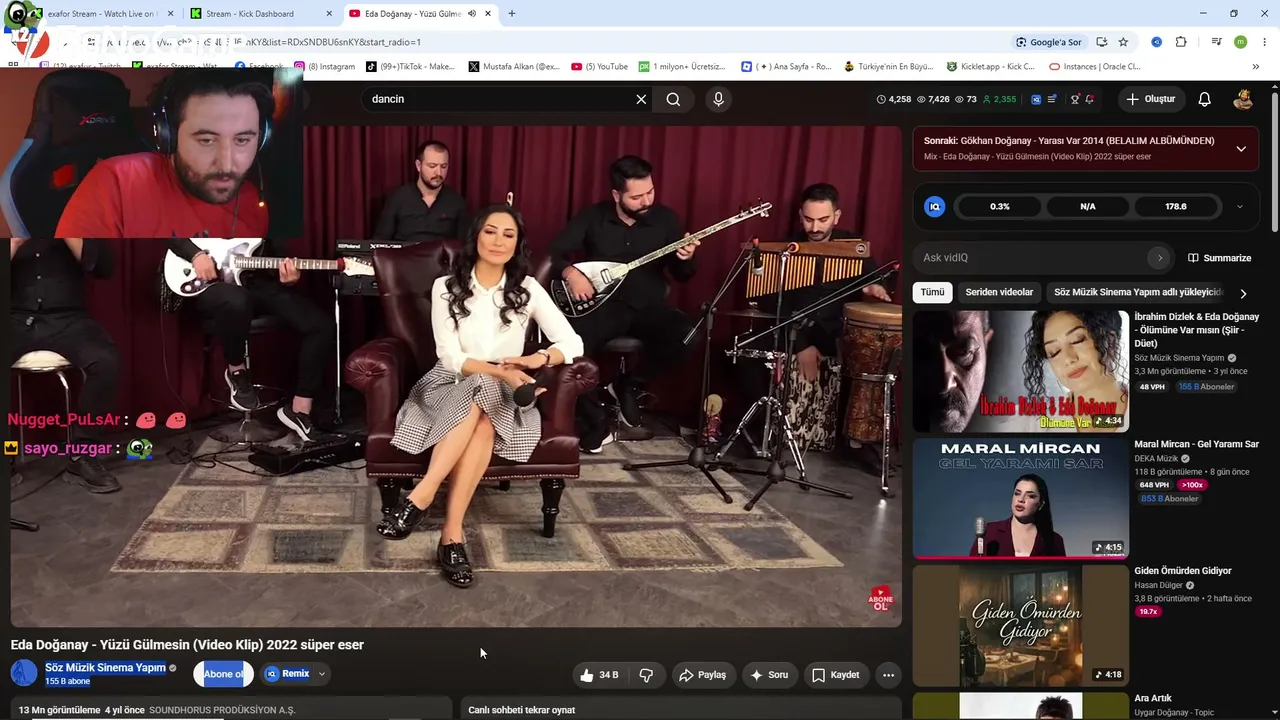The image size is (1280, 720).
Task: Start voice search with the microphone
Action: (x=718, y=99)
